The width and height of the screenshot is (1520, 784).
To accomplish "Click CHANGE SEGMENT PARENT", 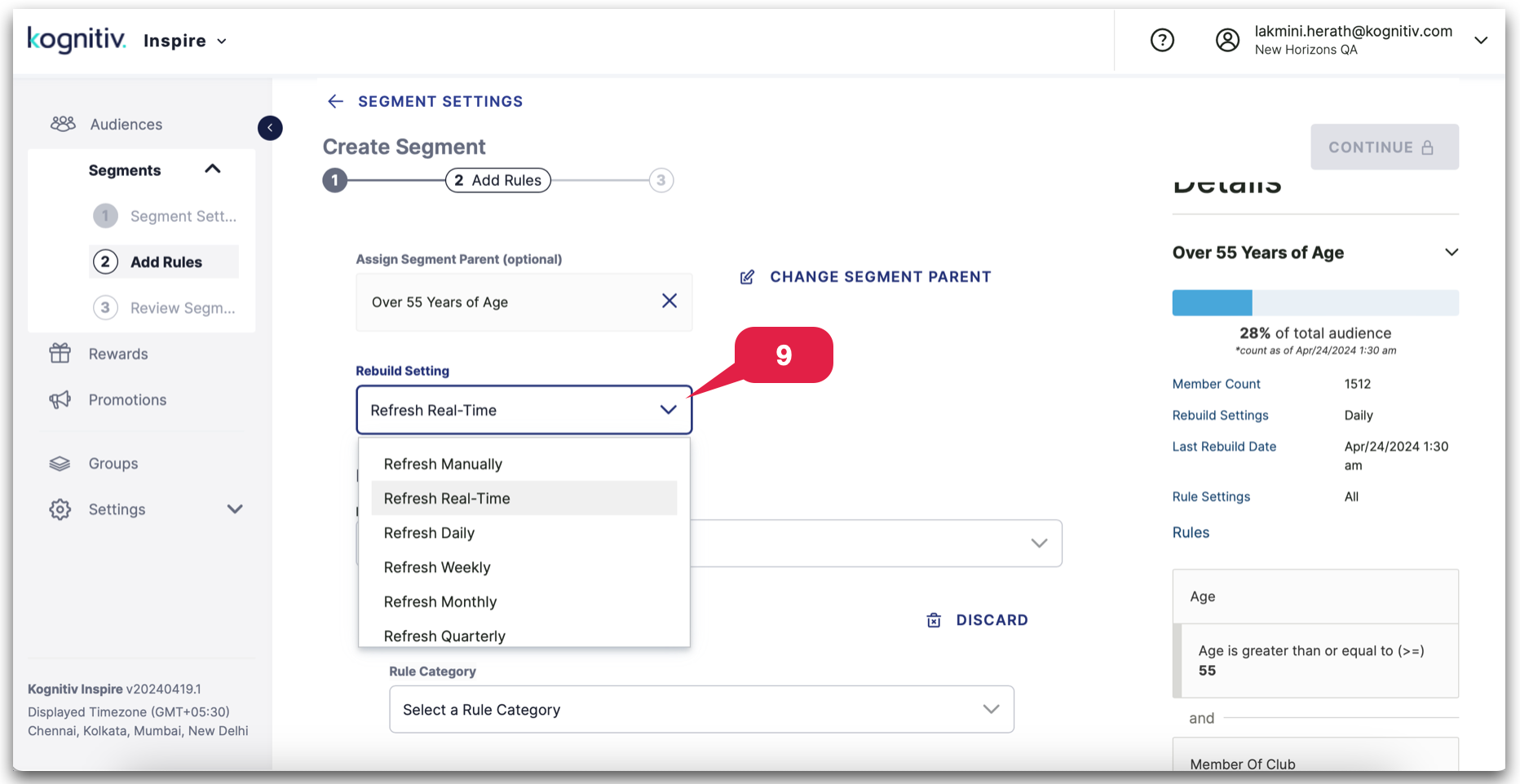I will (881, 277).
